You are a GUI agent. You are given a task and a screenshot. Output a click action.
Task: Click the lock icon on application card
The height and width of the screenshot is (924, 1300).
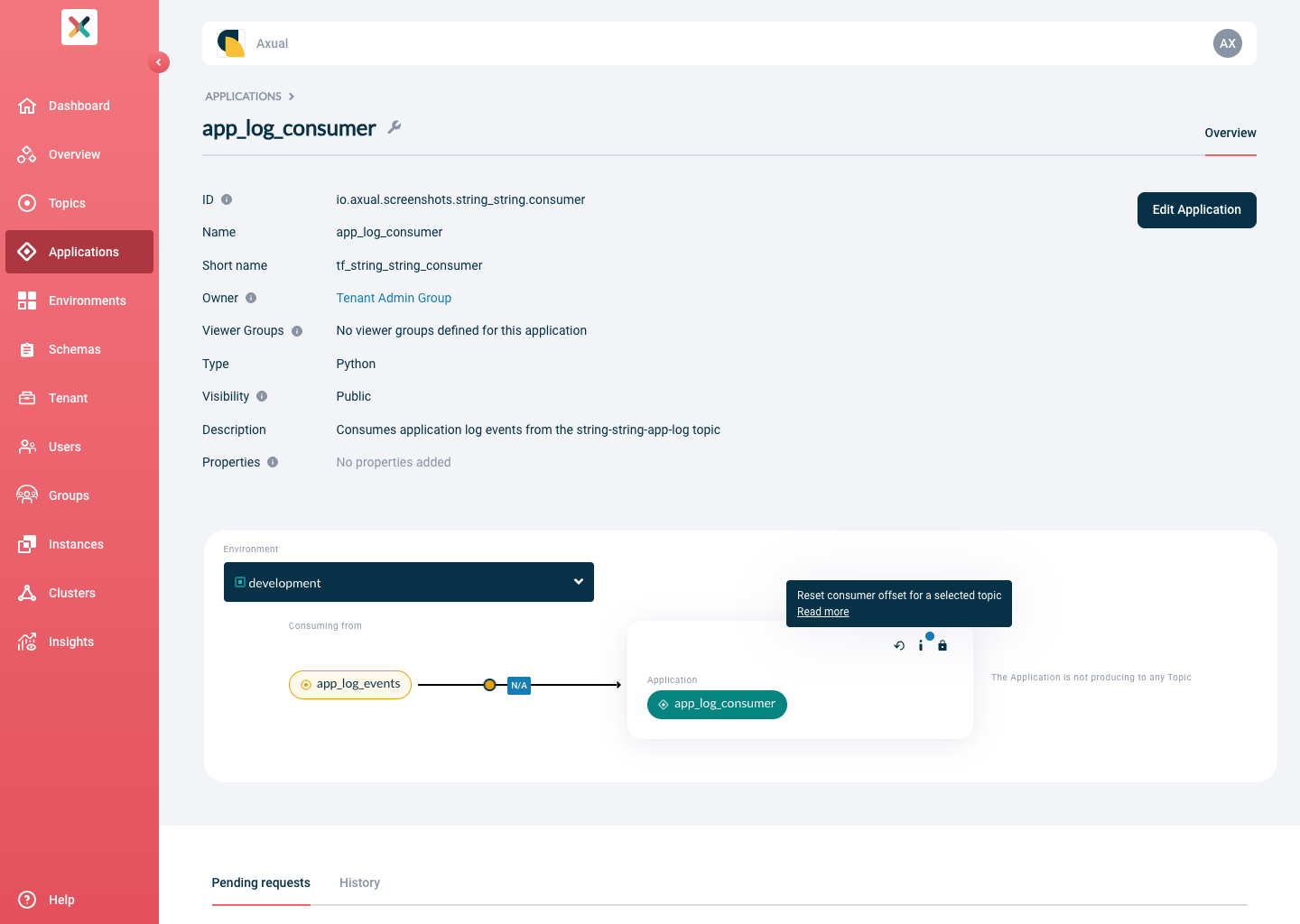pos(942,645)
